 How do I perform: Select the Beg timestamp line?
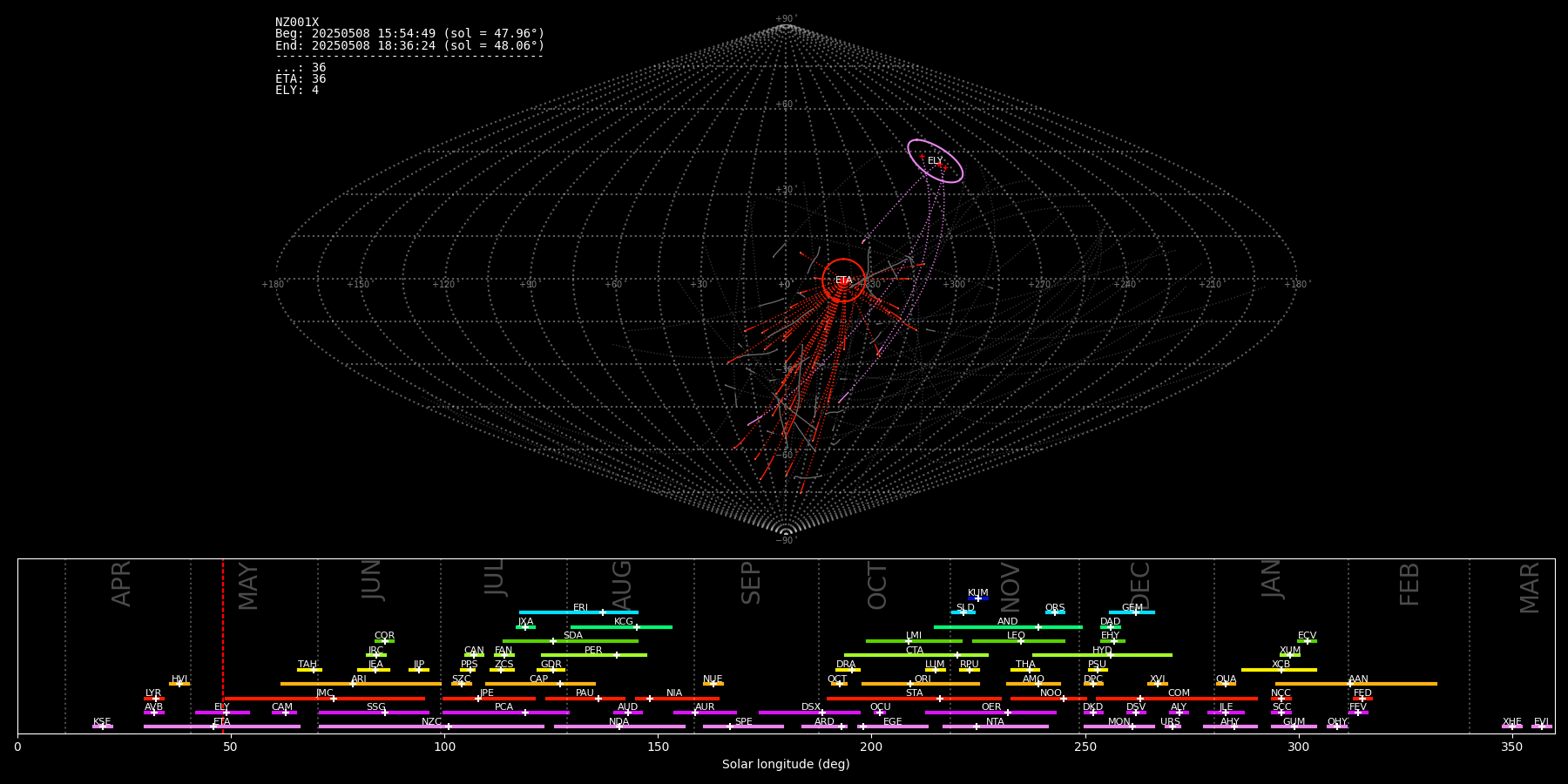[x=409, y=34]
